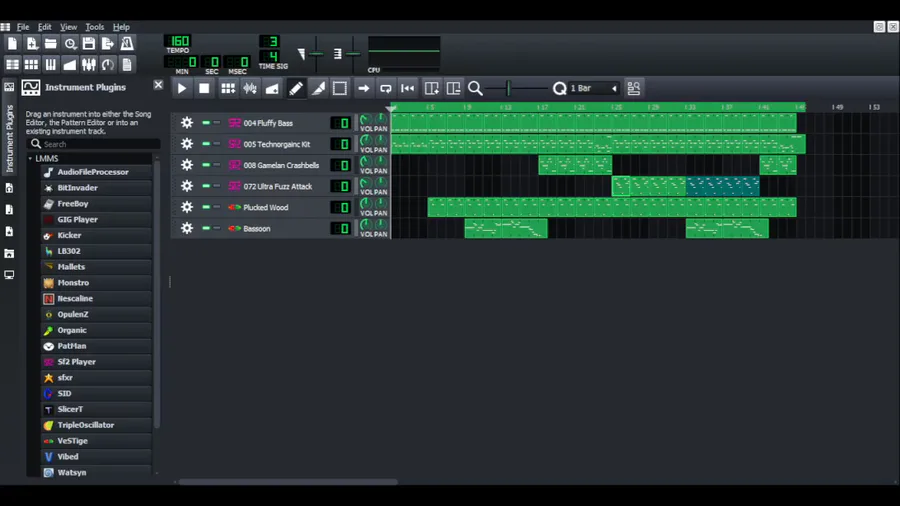Toggle the metronome icon
The image size is (900, 506).
(x=127, y=44)
